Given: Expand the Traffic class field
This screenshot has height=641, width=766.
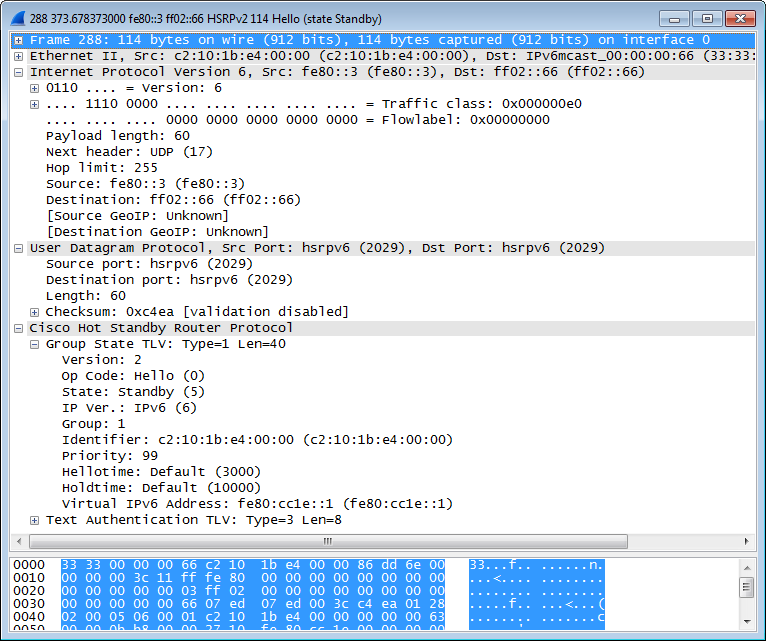Looking at the screenshot, I should coord(34,104).
